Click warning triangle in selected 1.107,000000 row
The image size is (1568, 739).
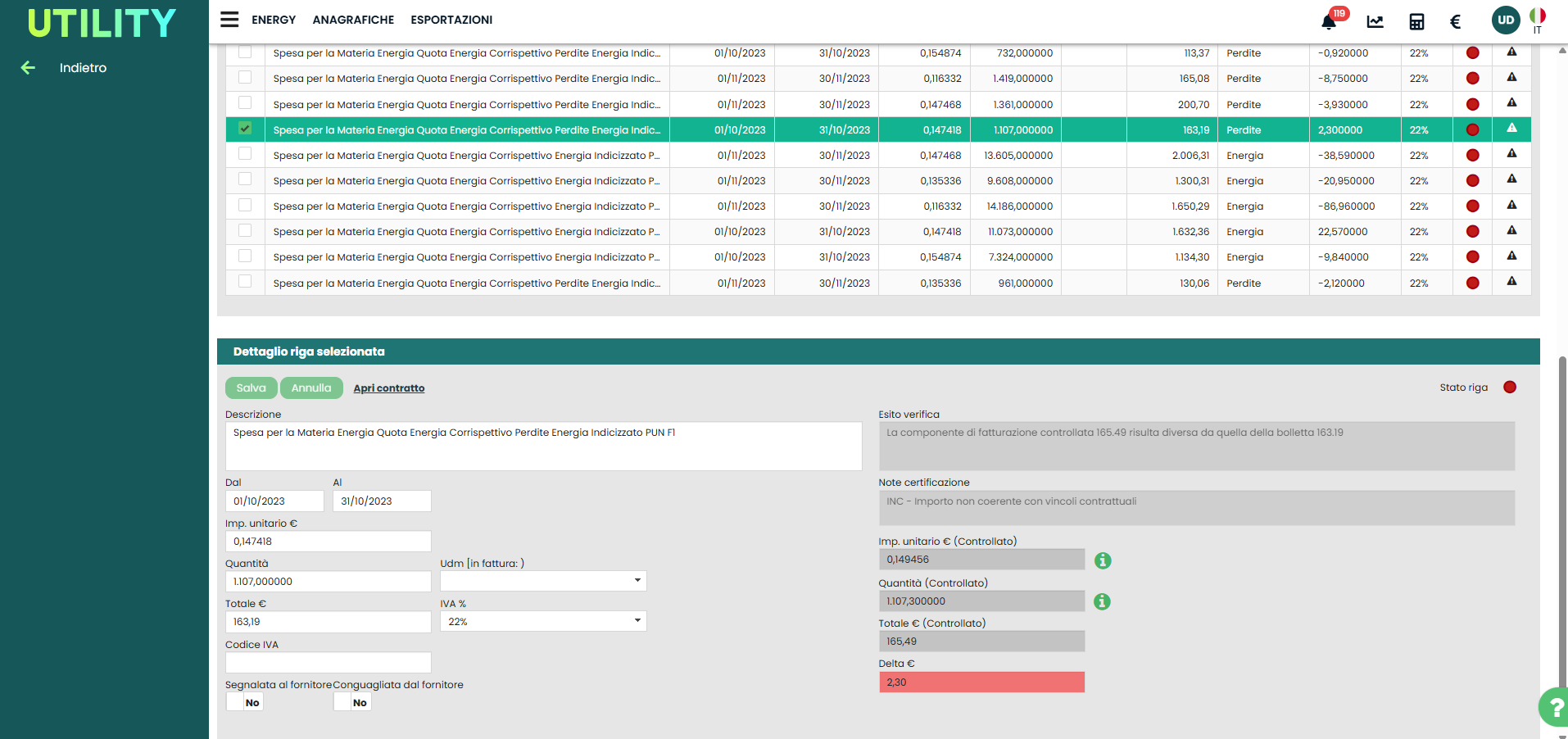click(x=1511, y=129)
